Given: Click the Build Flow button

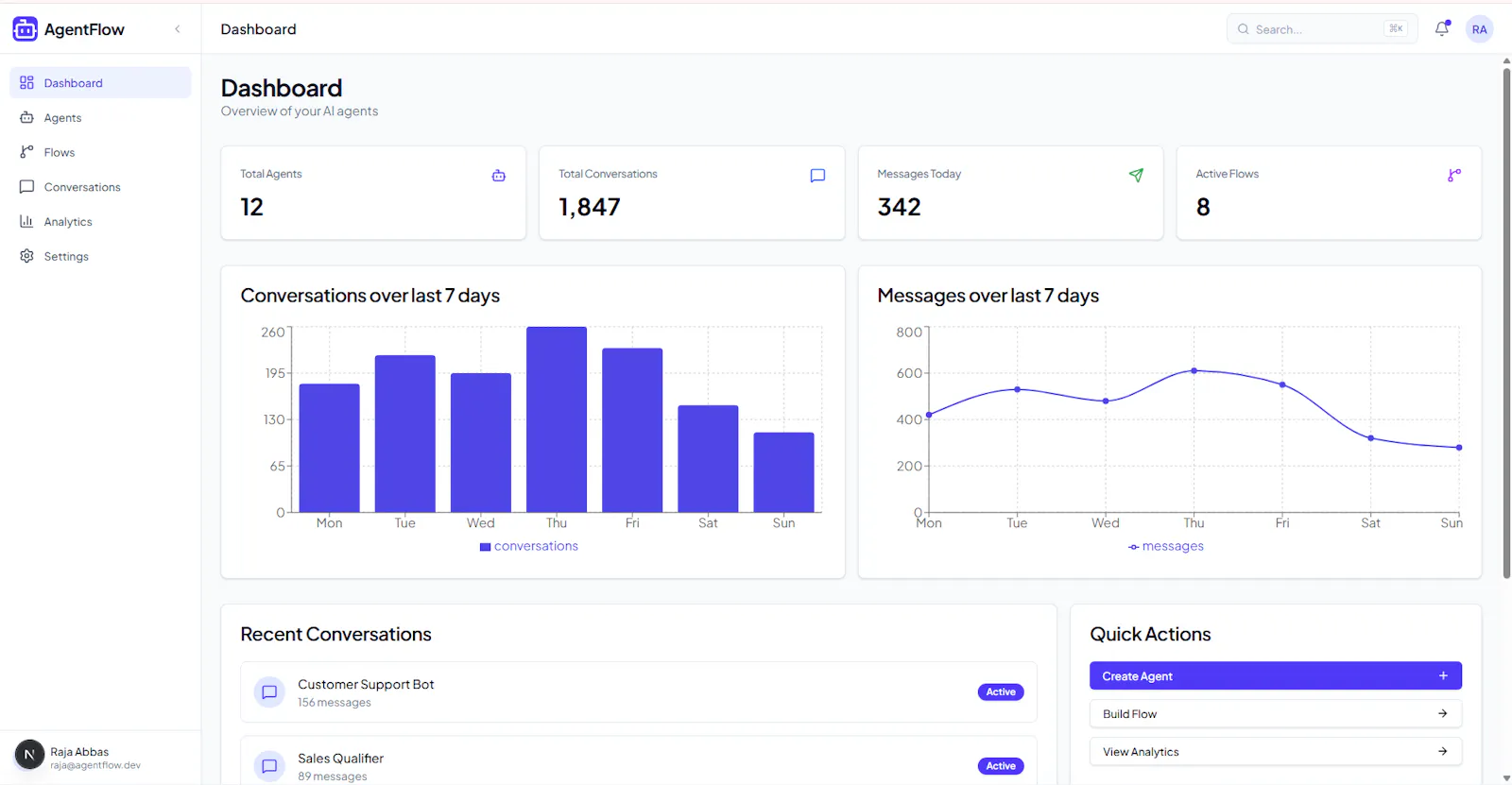Looking at the screenshot, I should pyautogui.click(x=1276, y=714).
